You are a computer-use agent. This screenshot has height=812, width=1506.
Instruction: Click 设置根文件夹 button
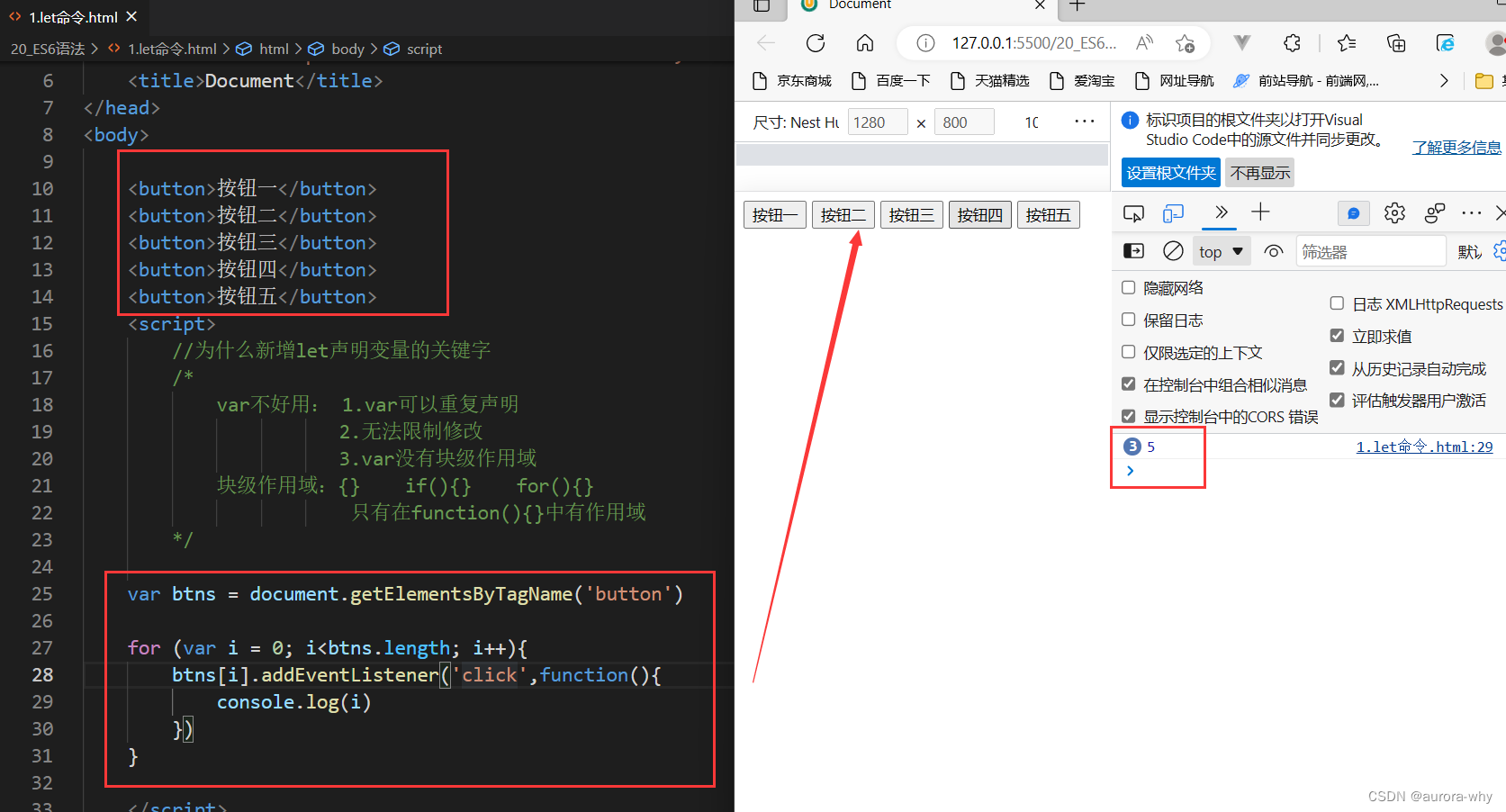[1171, 173]
